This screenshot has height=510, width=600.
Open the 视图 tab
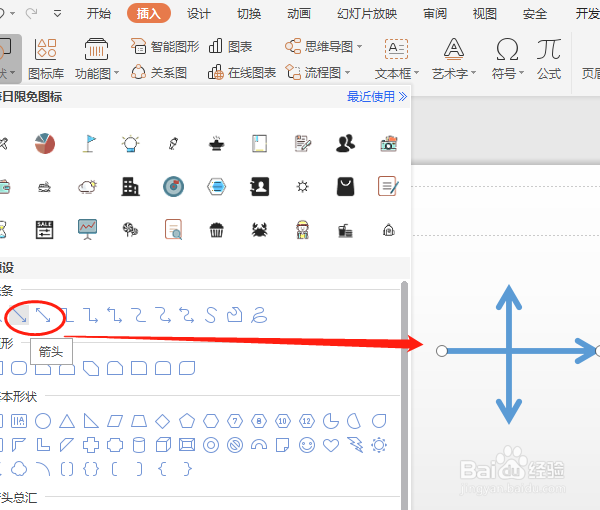tap(484, 14)
